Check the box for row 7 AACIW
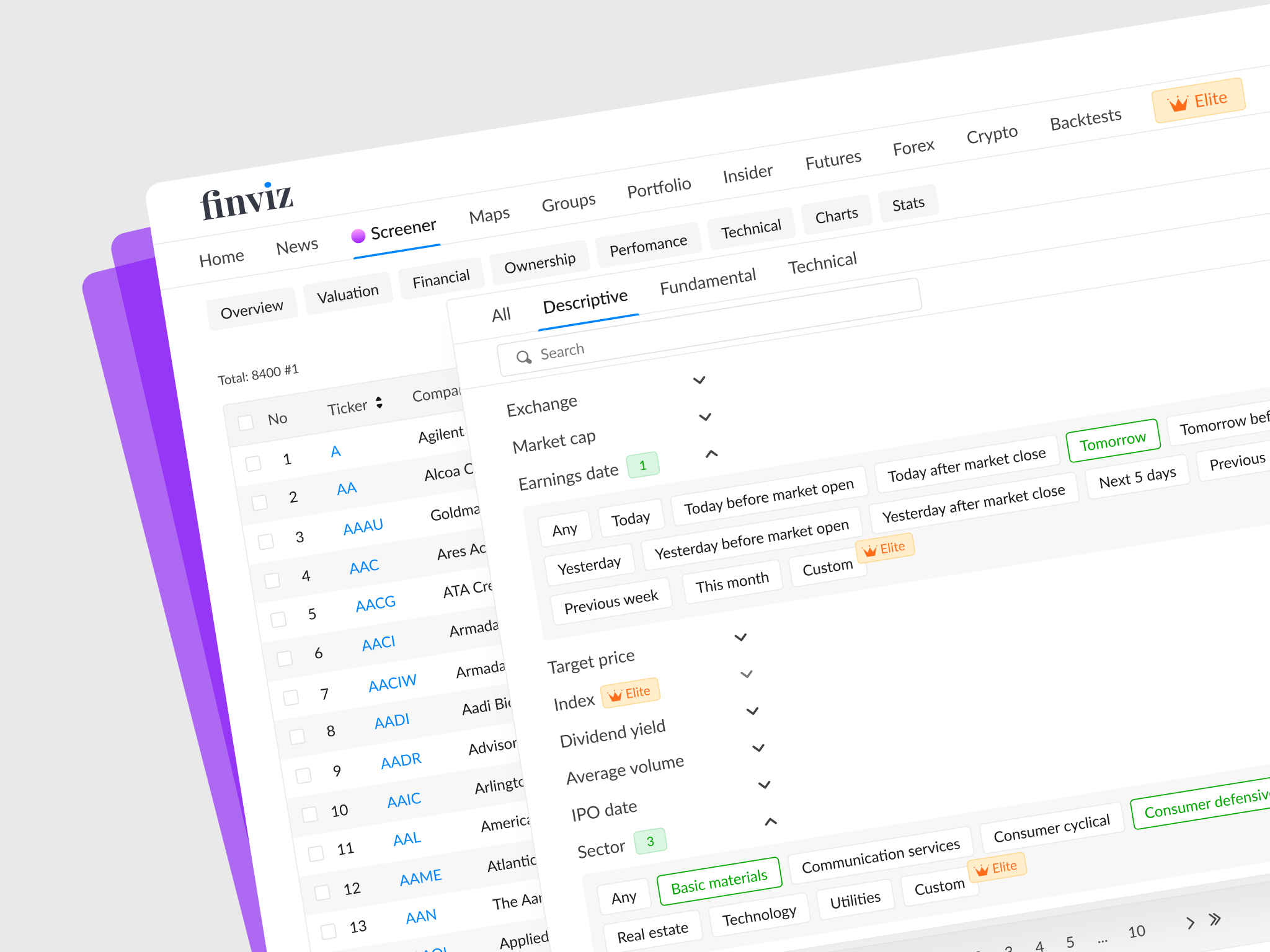 click(x=291, y=697)
